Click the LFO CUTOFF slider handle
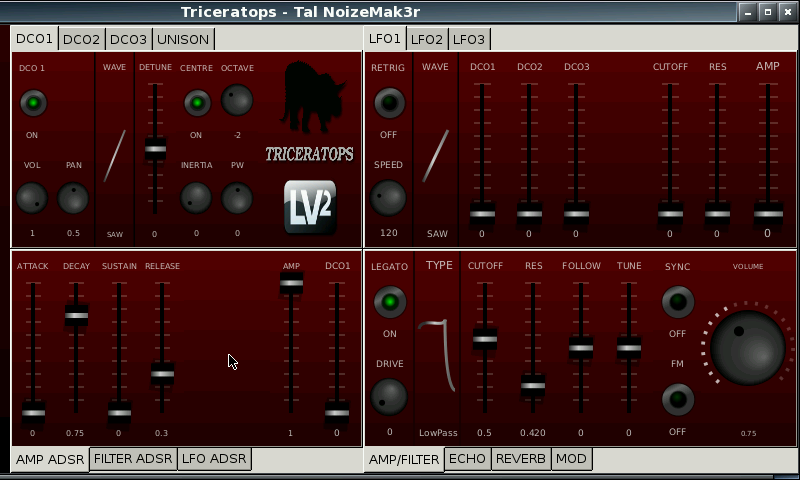The height and width of the screenshot is (480, 800). [670, 213]
